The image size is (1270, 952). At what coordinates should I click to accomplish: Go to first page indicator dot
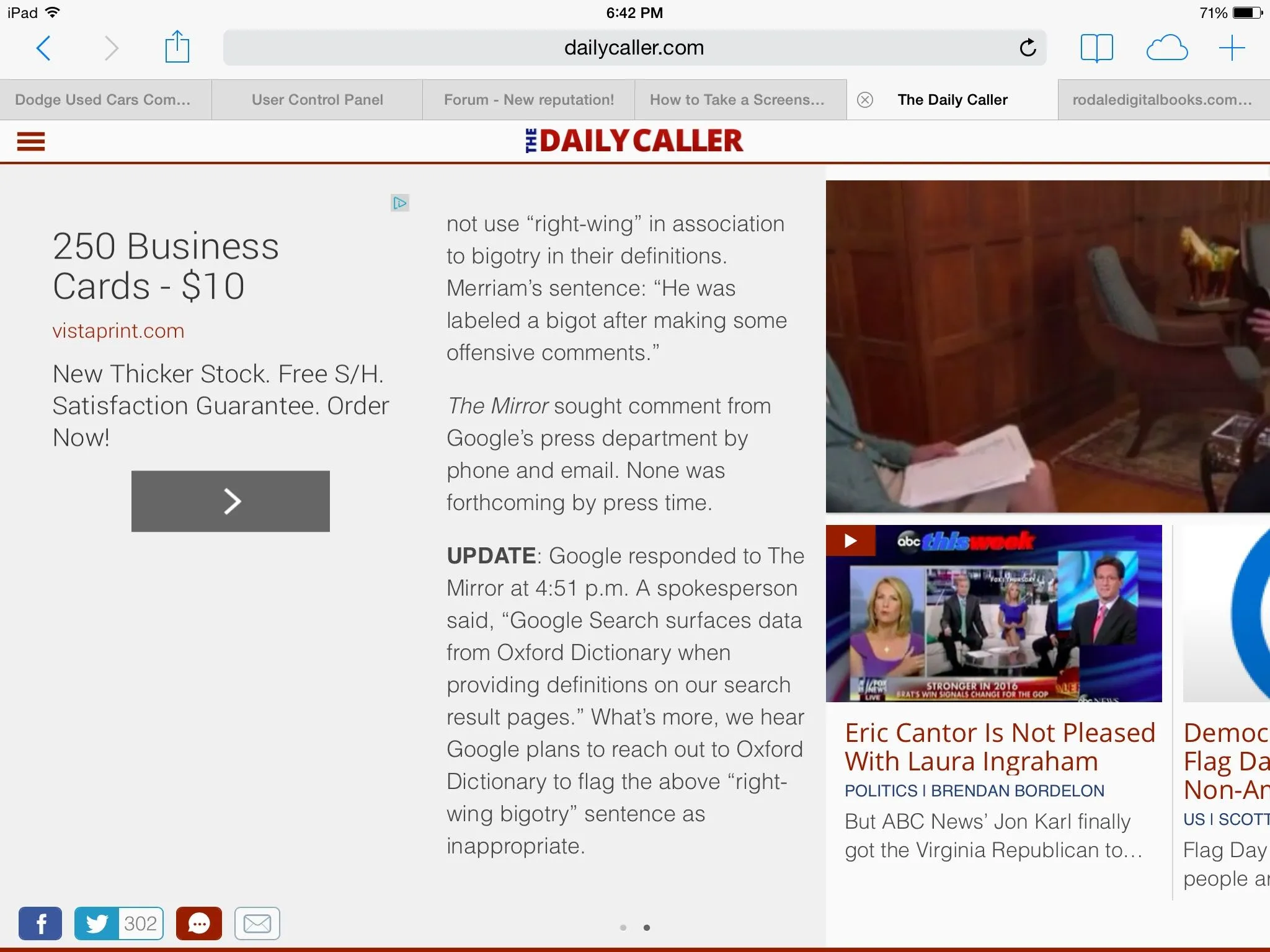tap(623, 928)
